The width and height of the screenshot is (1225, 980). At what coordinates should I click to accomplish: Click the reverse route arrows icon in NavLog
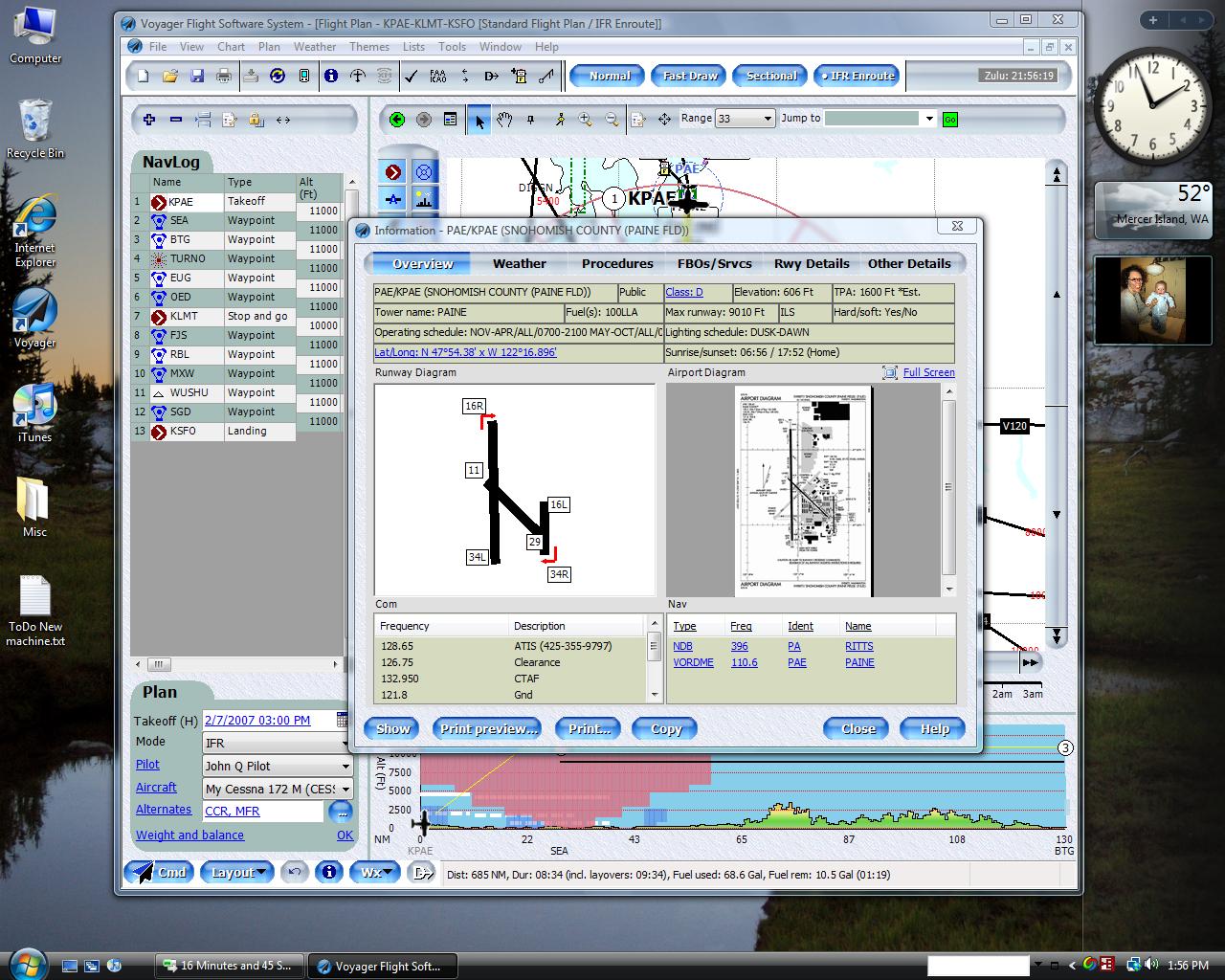(283, 120)
